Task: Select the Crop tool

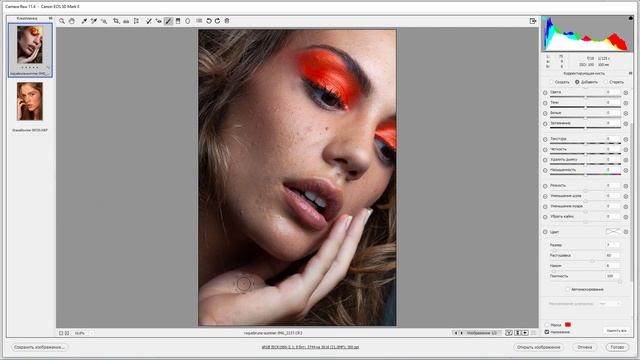Action: point(116,21)
